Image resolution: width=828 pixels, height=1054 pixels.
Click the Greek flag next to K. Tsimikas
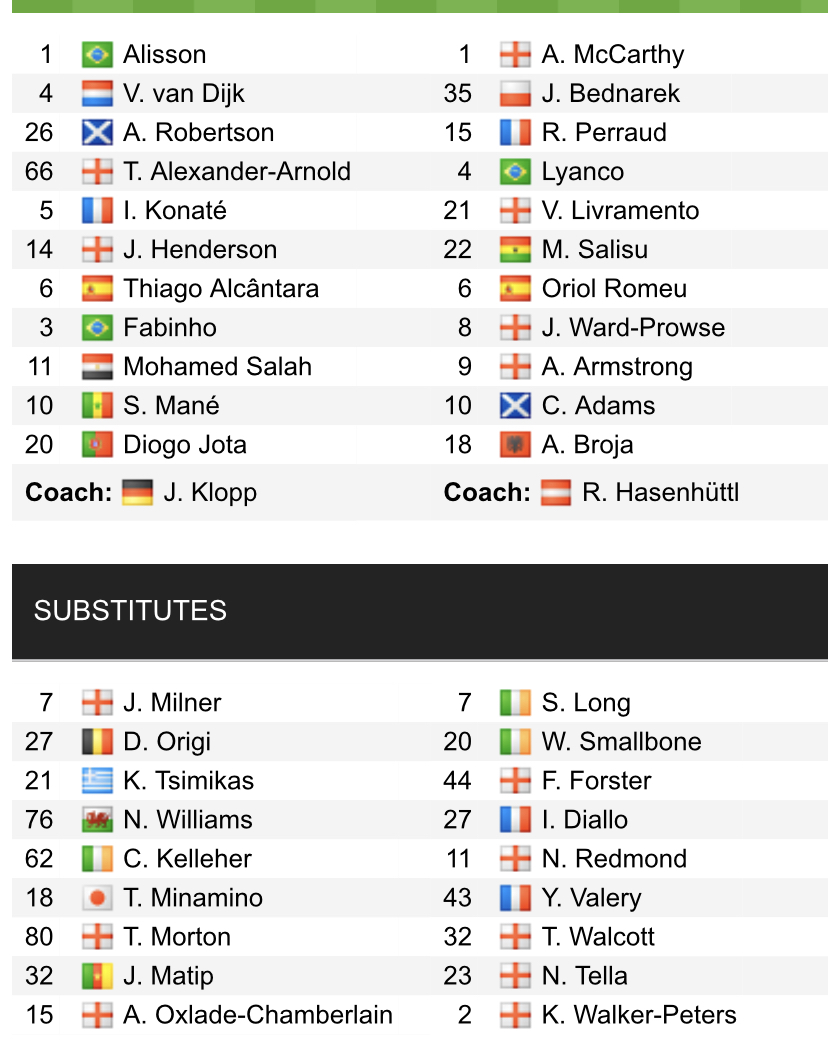point(97,781)
